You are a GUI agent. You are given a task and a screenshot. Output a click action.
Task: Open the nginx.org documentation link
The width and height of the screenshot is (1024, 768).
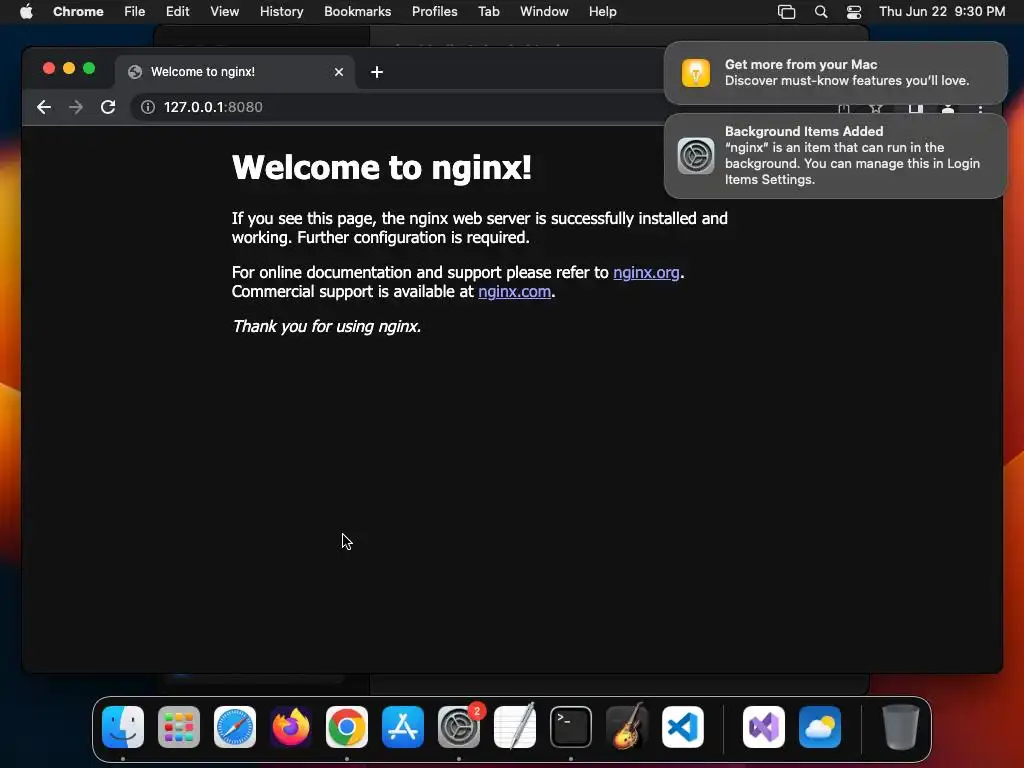coord(646,272)
